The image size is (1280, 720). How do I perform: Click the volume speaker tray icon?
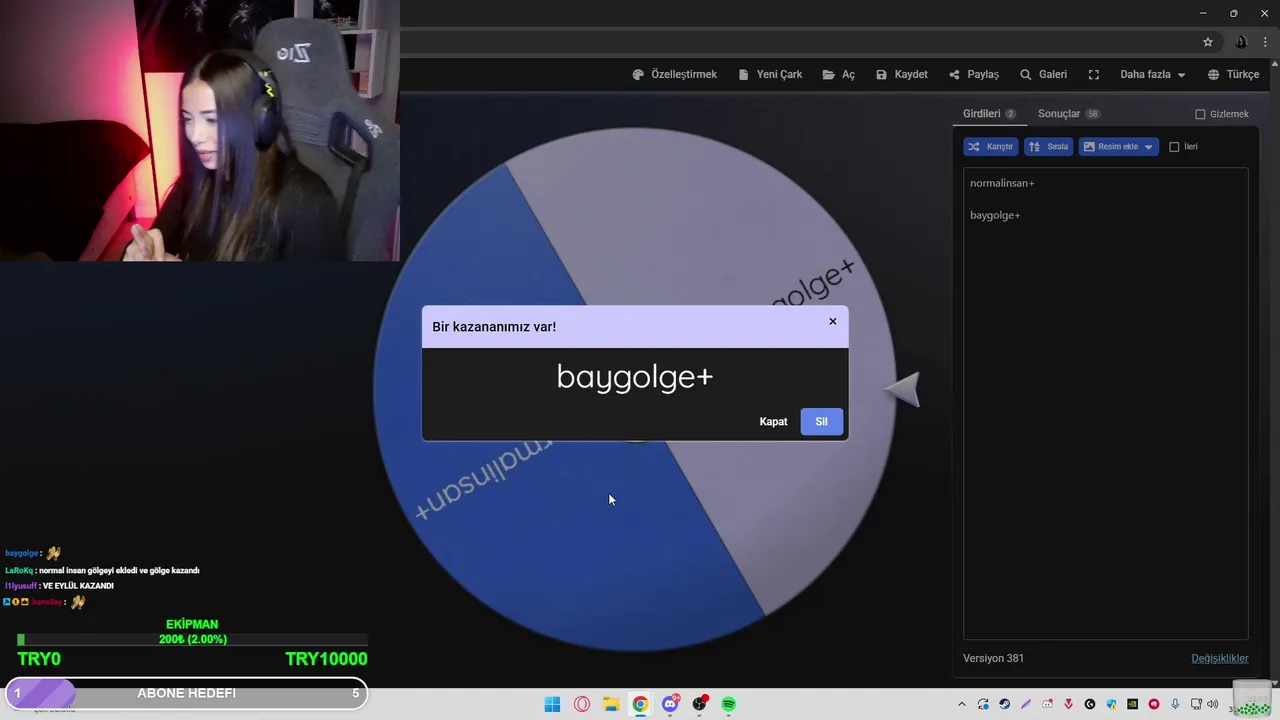(x=1213, y=704)
